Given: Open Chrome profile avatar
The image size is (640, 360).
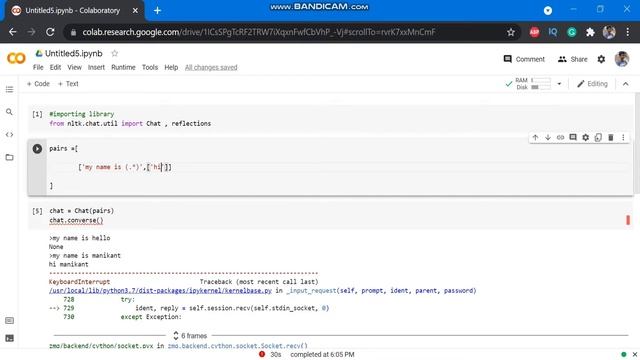Looking at the screenshot, I should tap(609, 32).
